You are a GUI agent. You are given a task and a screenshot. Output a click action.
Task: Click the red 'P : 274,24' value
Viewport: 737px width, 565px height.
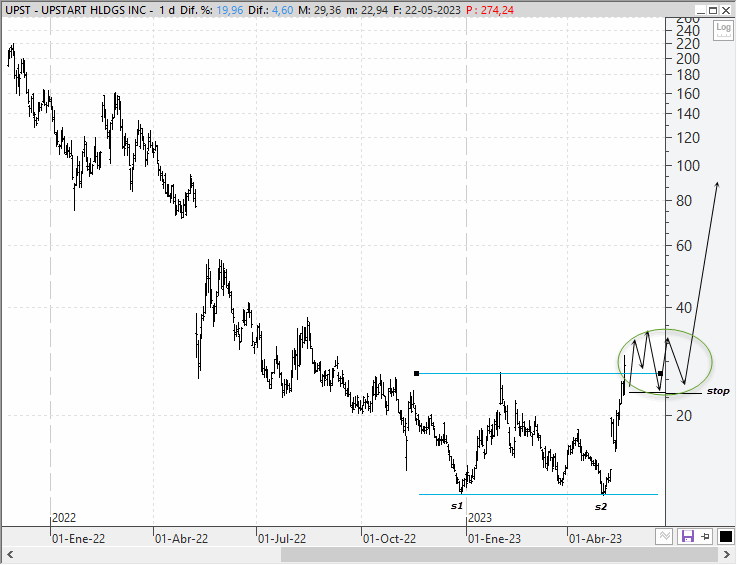click(x=490, y=10)
